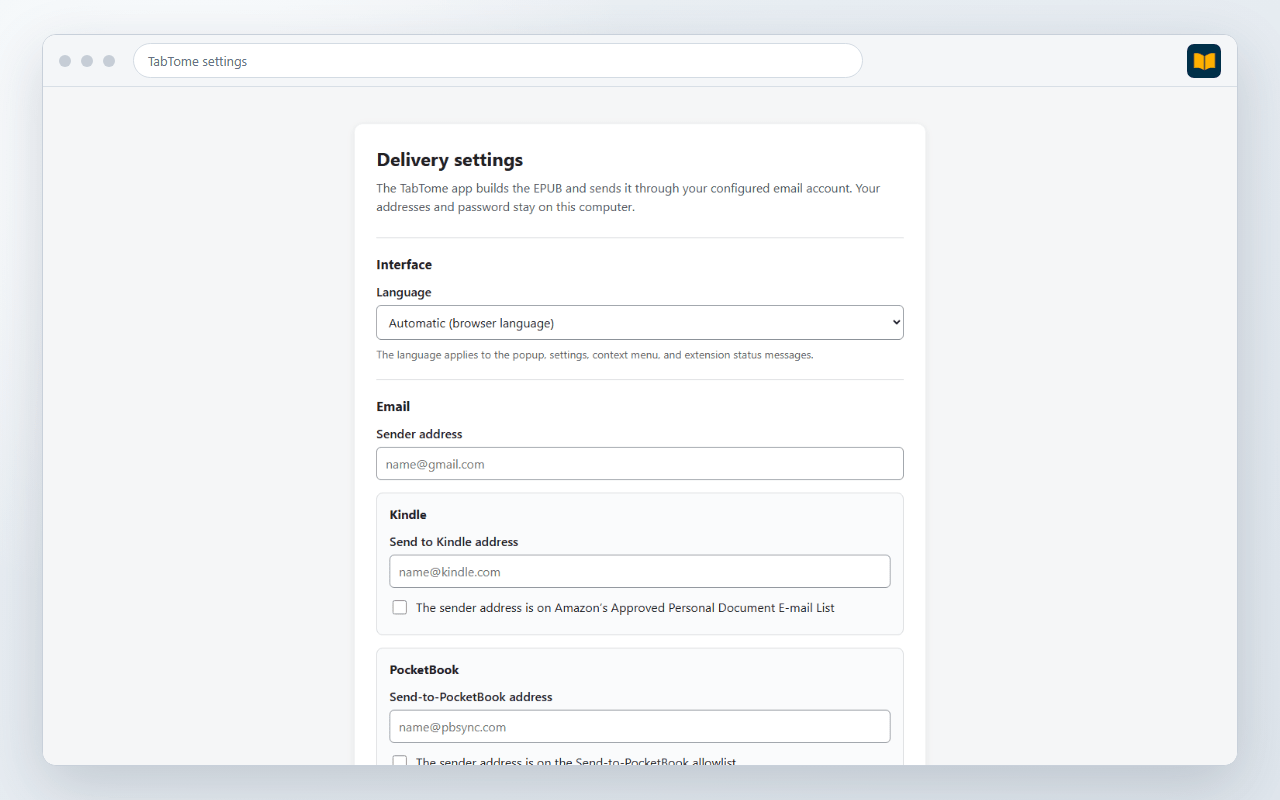Focus the Sender address input field
Image resolution: width=1280 pixels, height=800 pixels.
[x=640, y=464]
